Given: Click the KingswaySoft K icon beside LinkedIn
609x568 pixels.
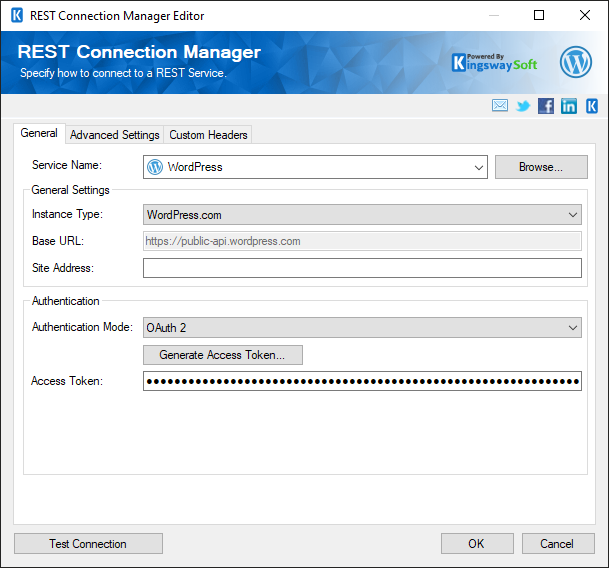Looking at the screenshot, I should coord(592,106).
